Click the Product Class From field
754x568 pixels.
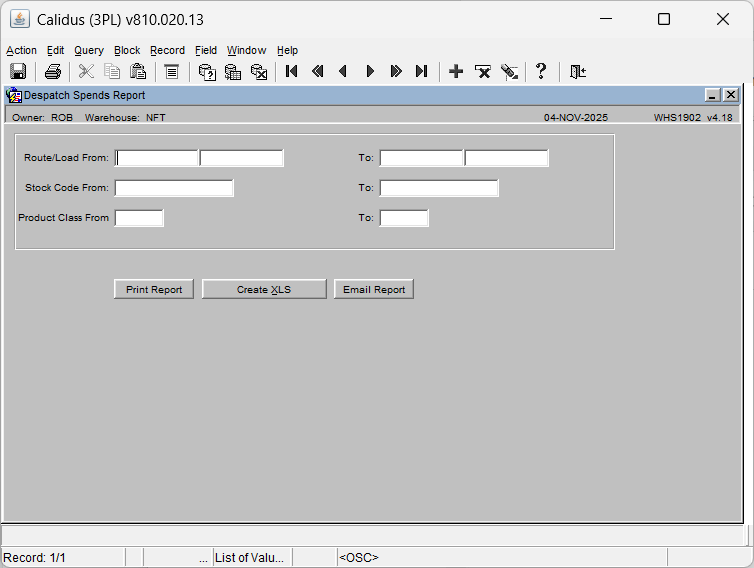[x=139, y=218]
